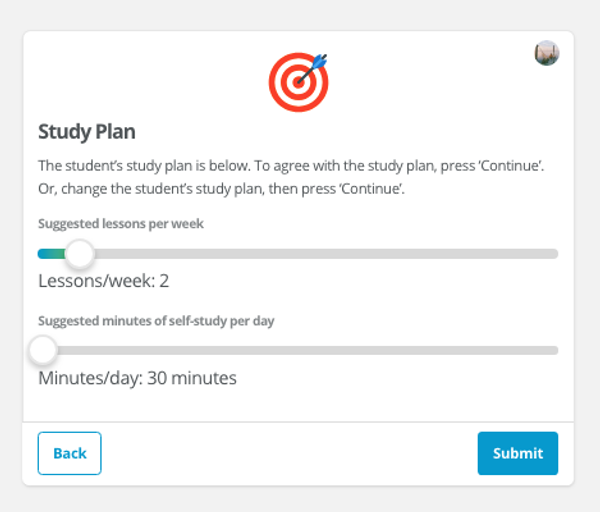Click the 'Suggested minutes of self-study per day' label
Screen dimensions: 600x512
click(x=156, y=321)
